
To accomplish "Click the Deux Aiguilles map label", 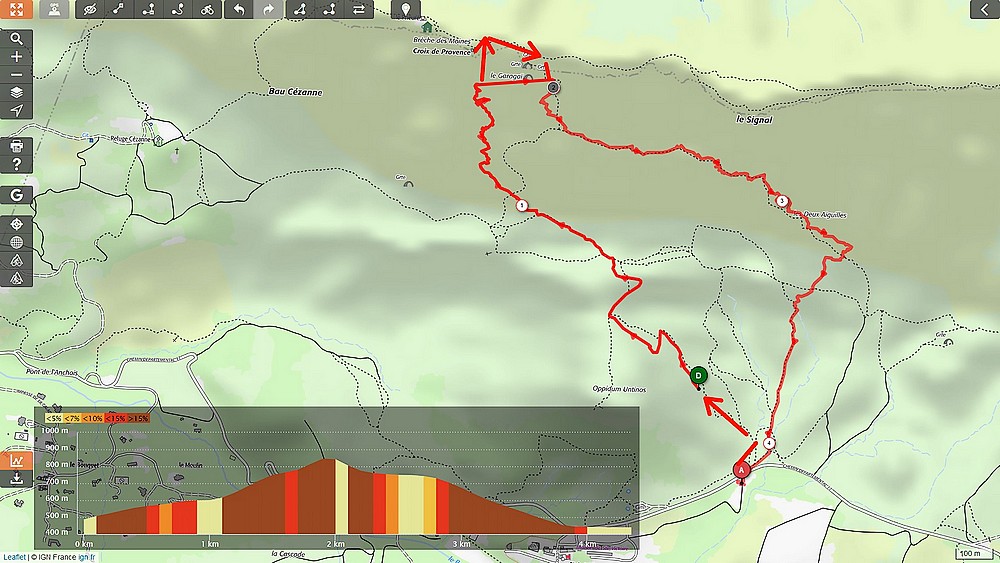I will point(825,215).
